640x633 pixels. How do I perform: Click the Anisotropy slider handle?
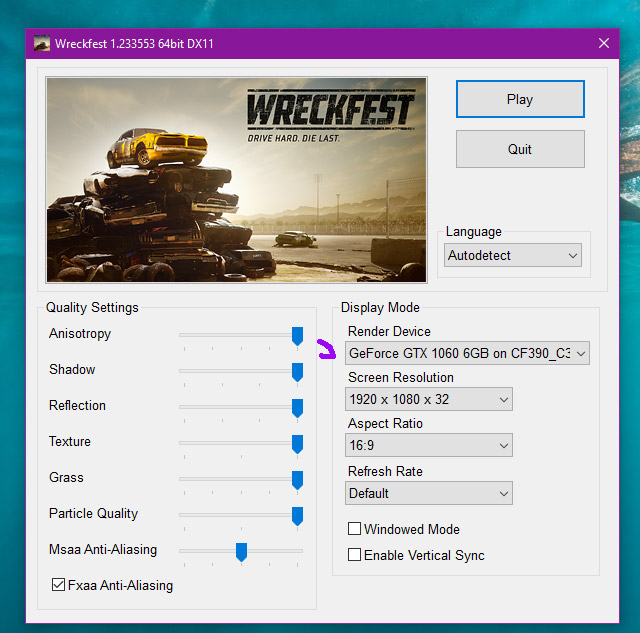pos(298,336)
